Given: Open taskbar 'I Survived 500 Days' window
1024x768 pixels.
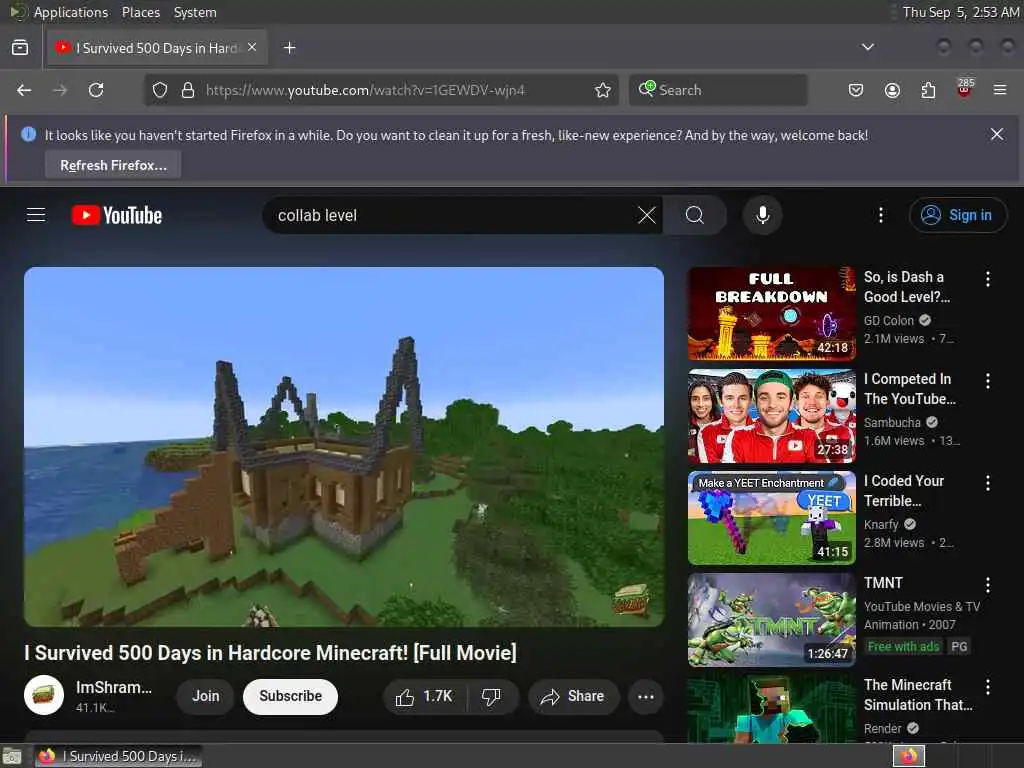Looking at the screenshot, I should [x=118, y=756].
